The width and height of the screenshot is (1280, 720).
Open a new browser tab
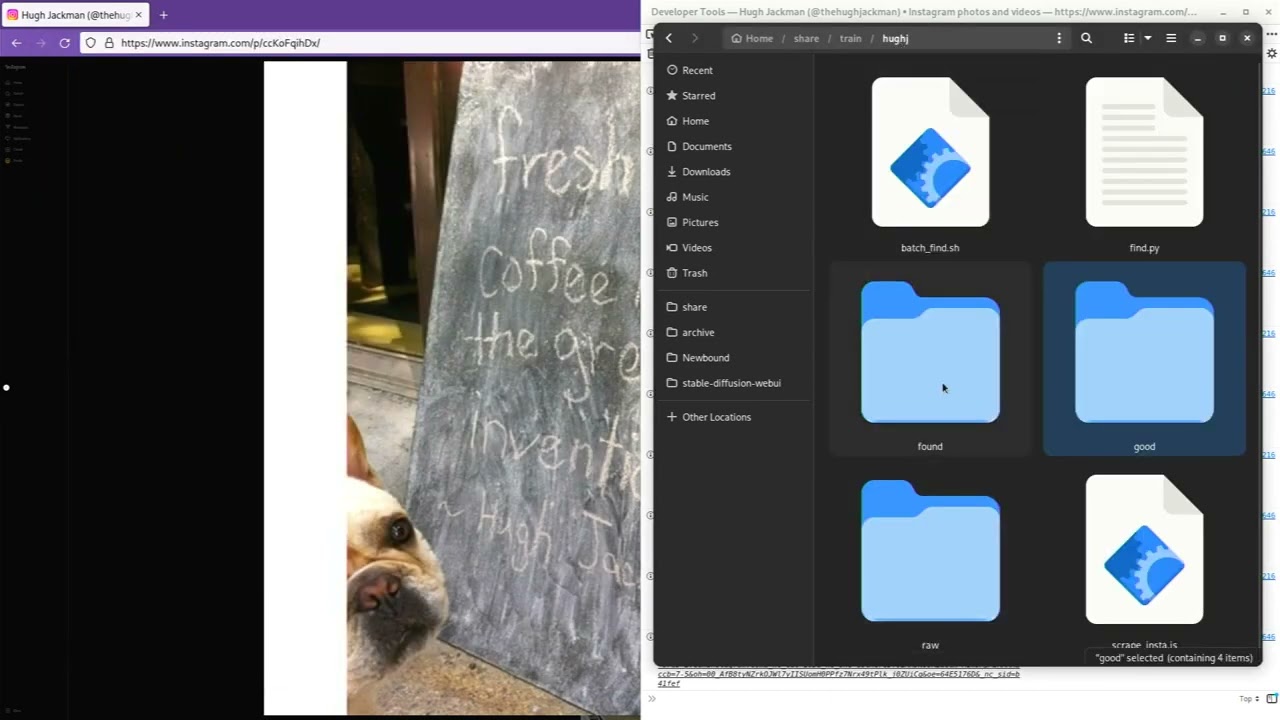[163, 15]
